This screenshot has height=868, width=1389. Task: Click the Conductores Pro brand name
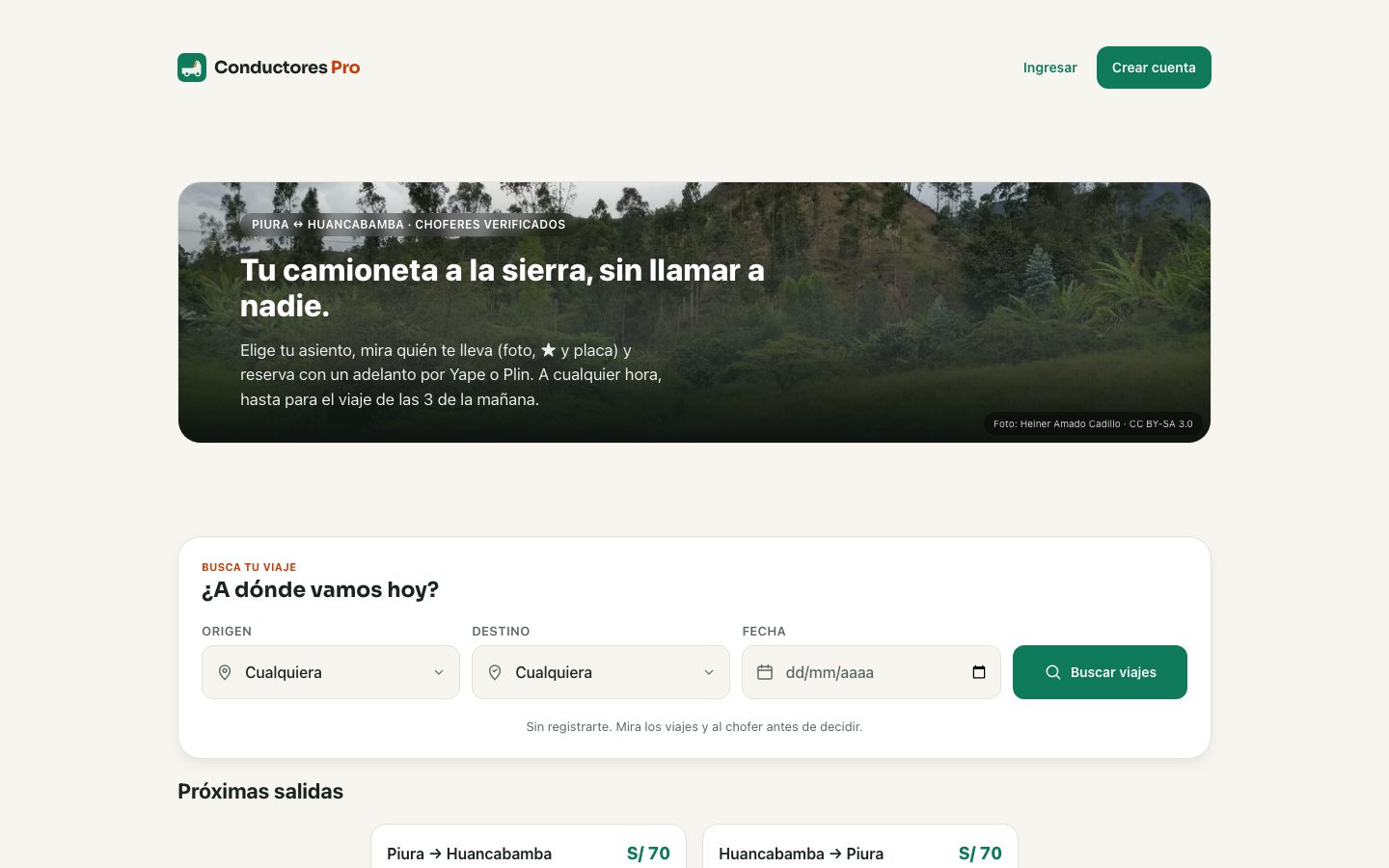287,68
